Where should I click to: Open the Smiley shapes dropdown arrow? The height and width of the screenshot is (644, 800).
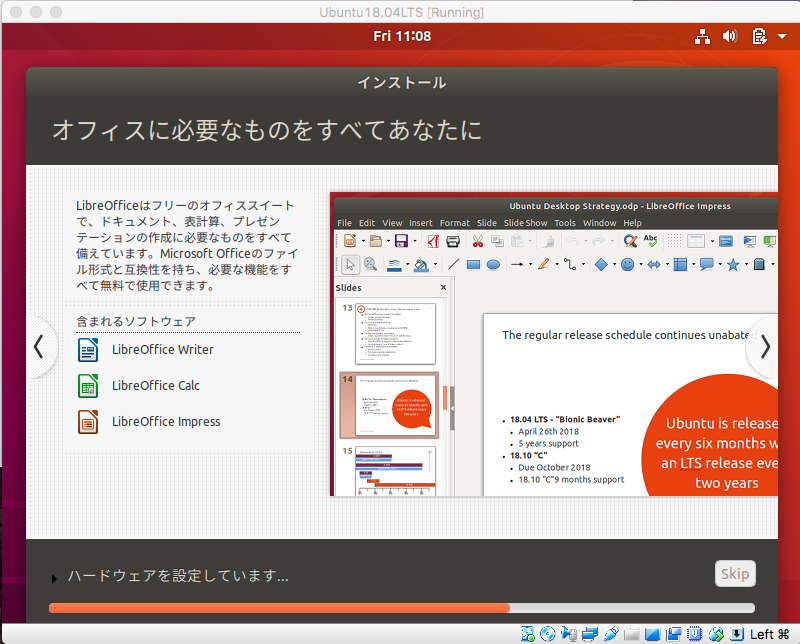pyautogui.click(x=641, y=264)
